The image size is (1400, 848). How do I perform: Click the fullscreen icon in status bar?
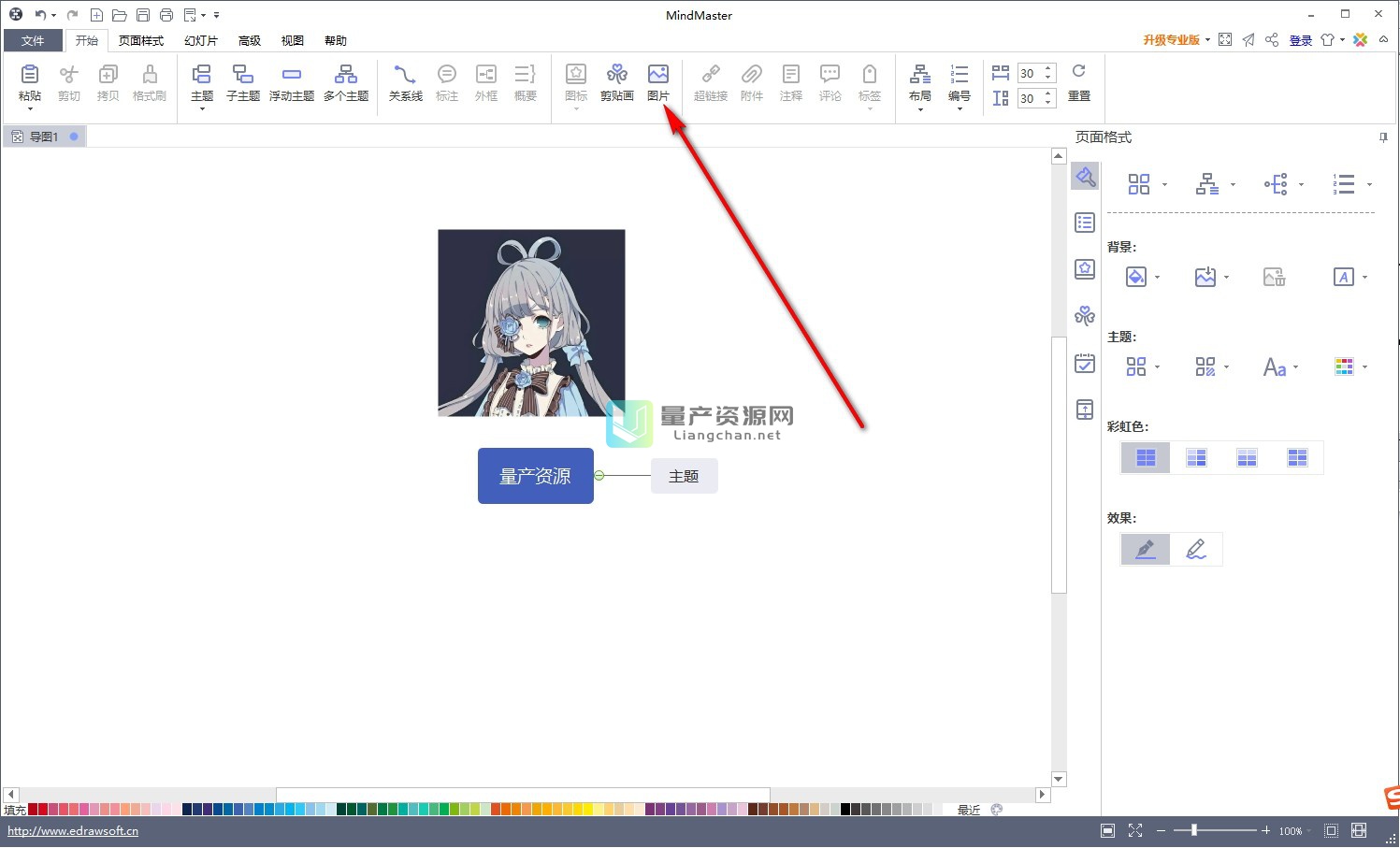(1135, 830)
